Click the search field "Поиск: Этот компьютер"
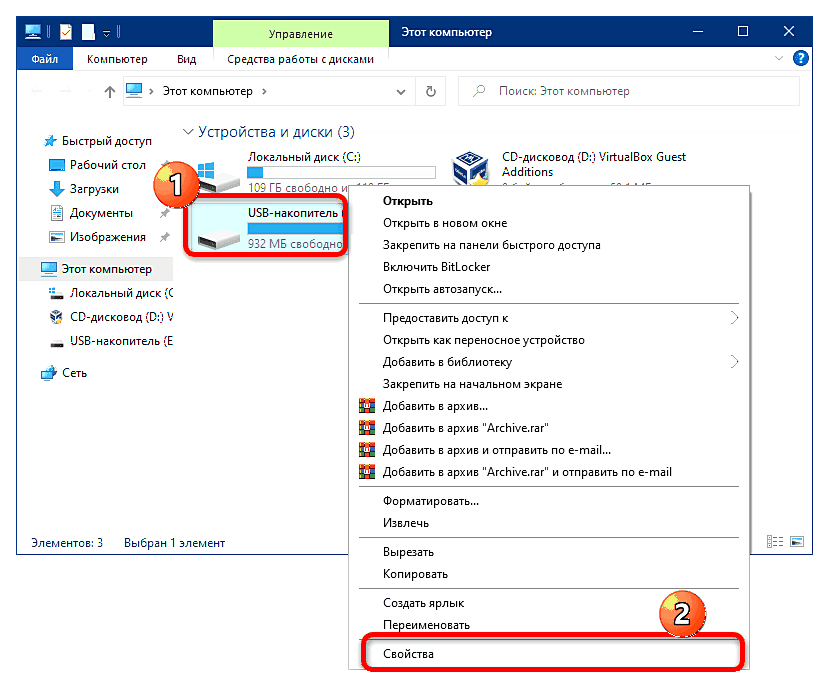The image size is (829, 686). [x=630, y=91]
